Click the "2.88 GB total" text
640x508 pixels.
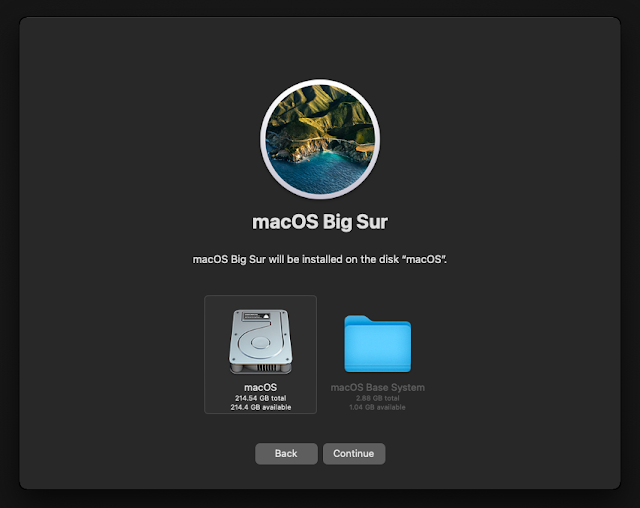coord(378,398)
